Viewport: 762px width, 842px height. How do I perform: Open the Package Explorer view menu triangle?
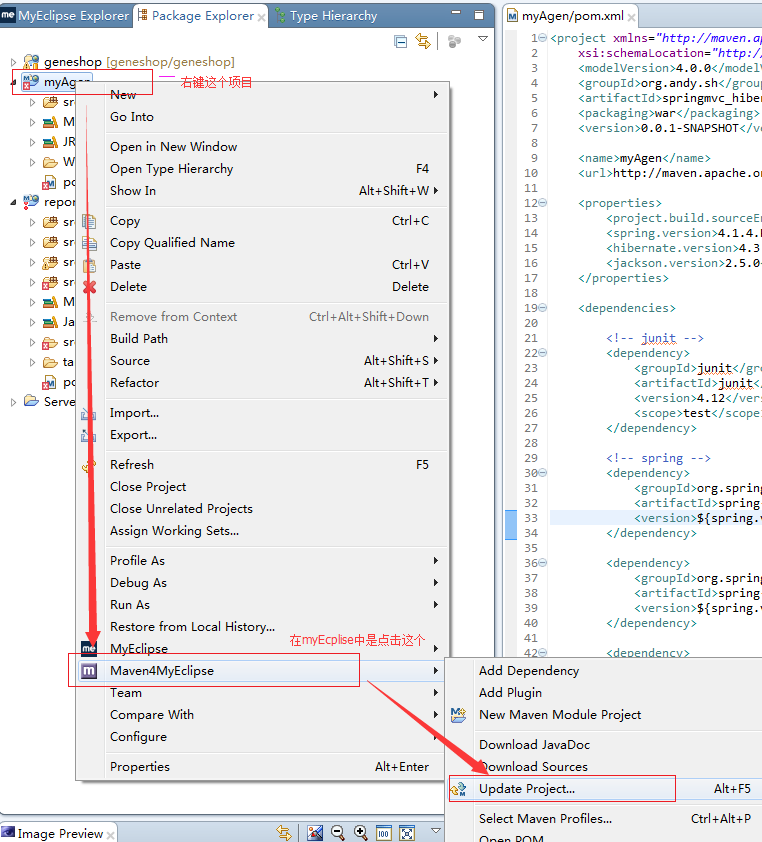tap(483, 39)
